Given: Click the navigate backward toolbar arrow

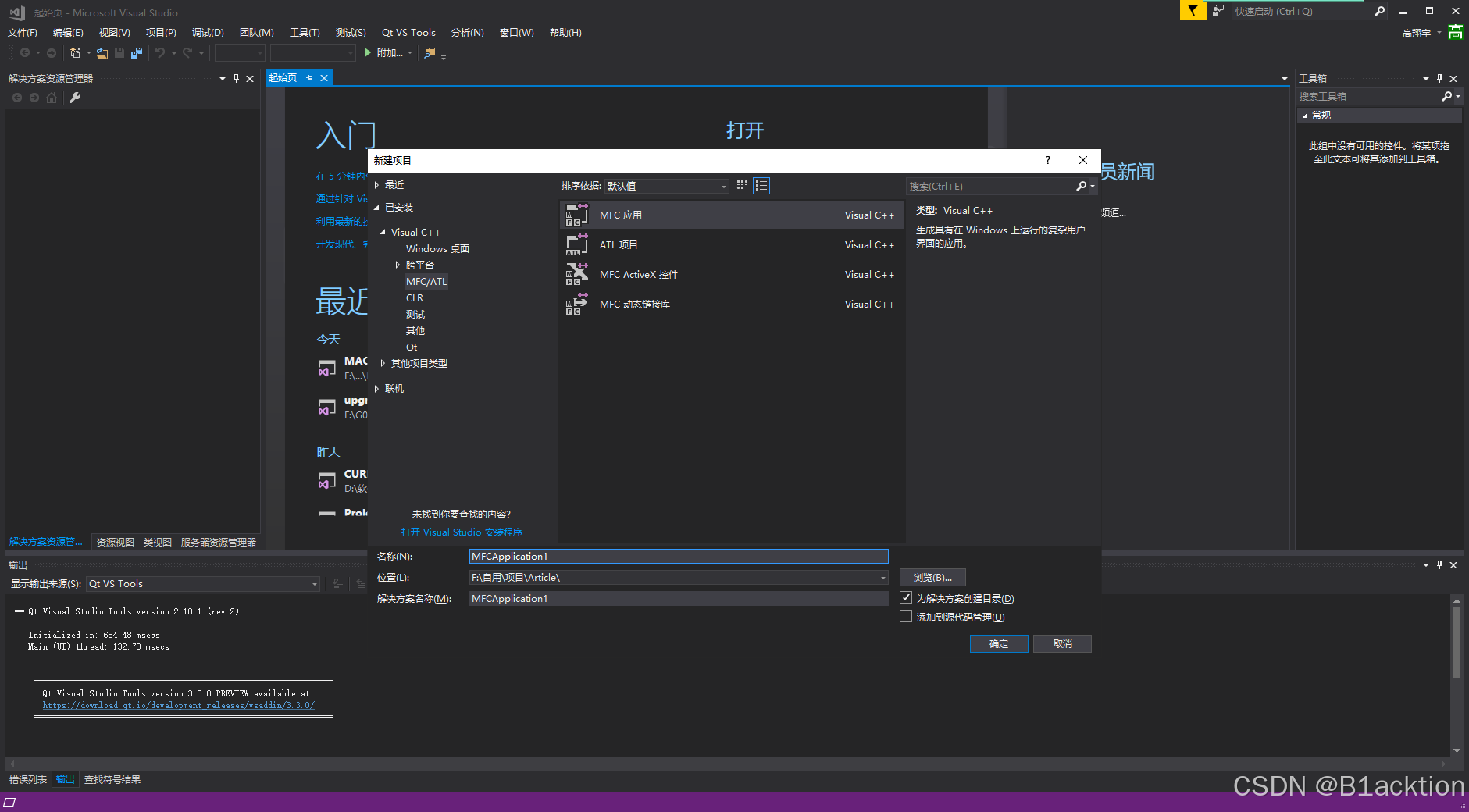Looking at the screenshot, I should click(x=25, y=52).
